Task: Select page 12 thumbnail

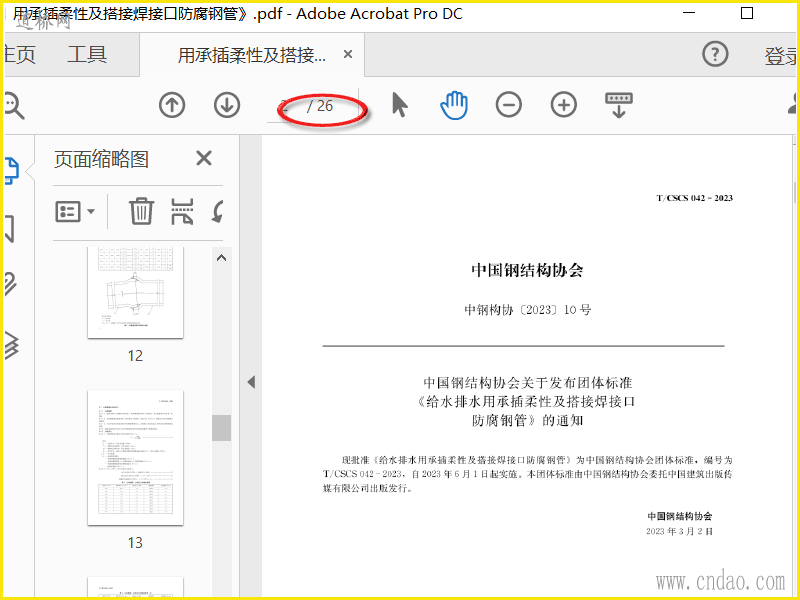Action: (135, 292)
